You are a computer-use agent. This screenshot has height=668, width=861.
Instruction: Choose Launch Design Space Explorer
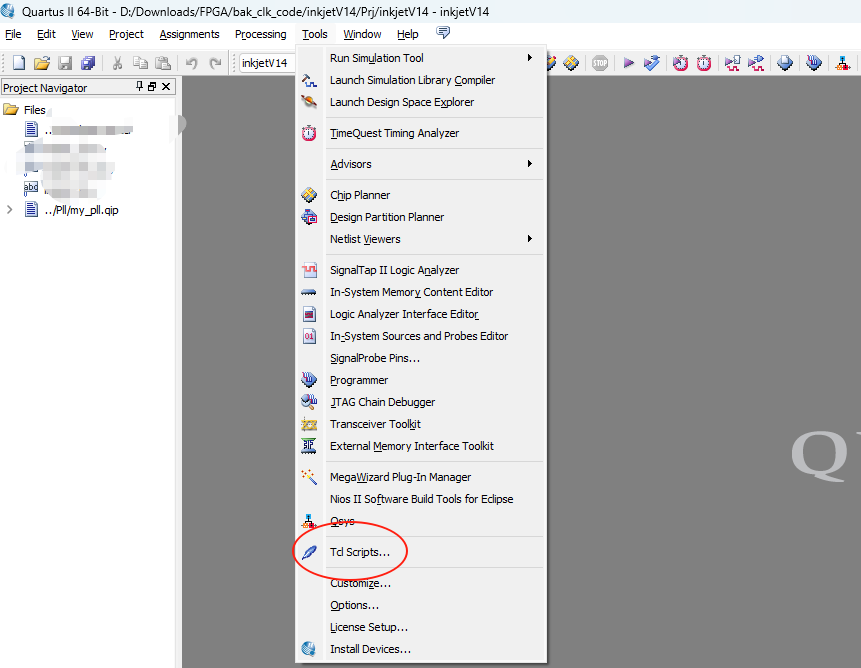[x=421, y=102]
